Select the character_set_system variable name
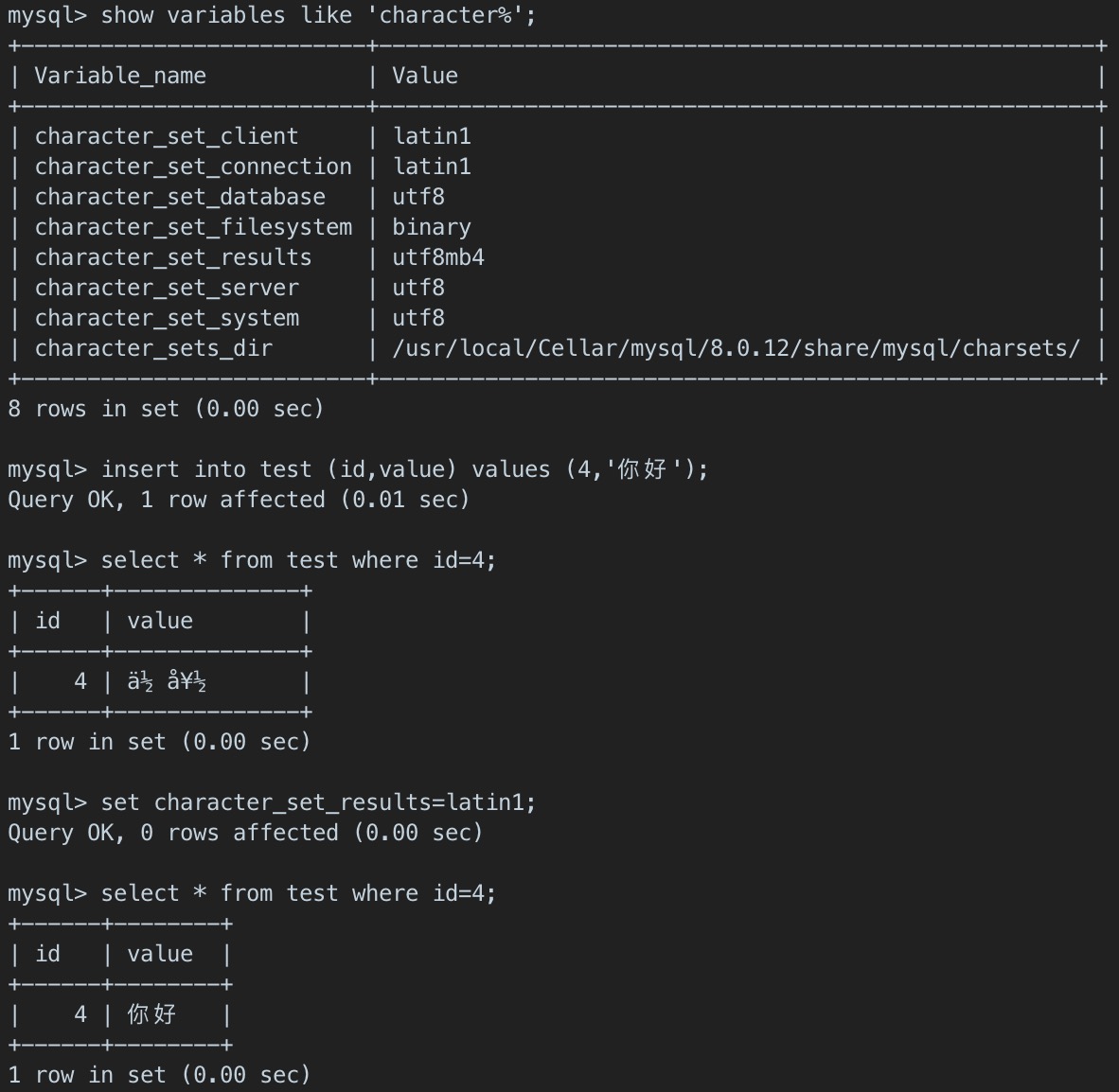This screenshot has width=1119, height=1092. tap(167, 318)
